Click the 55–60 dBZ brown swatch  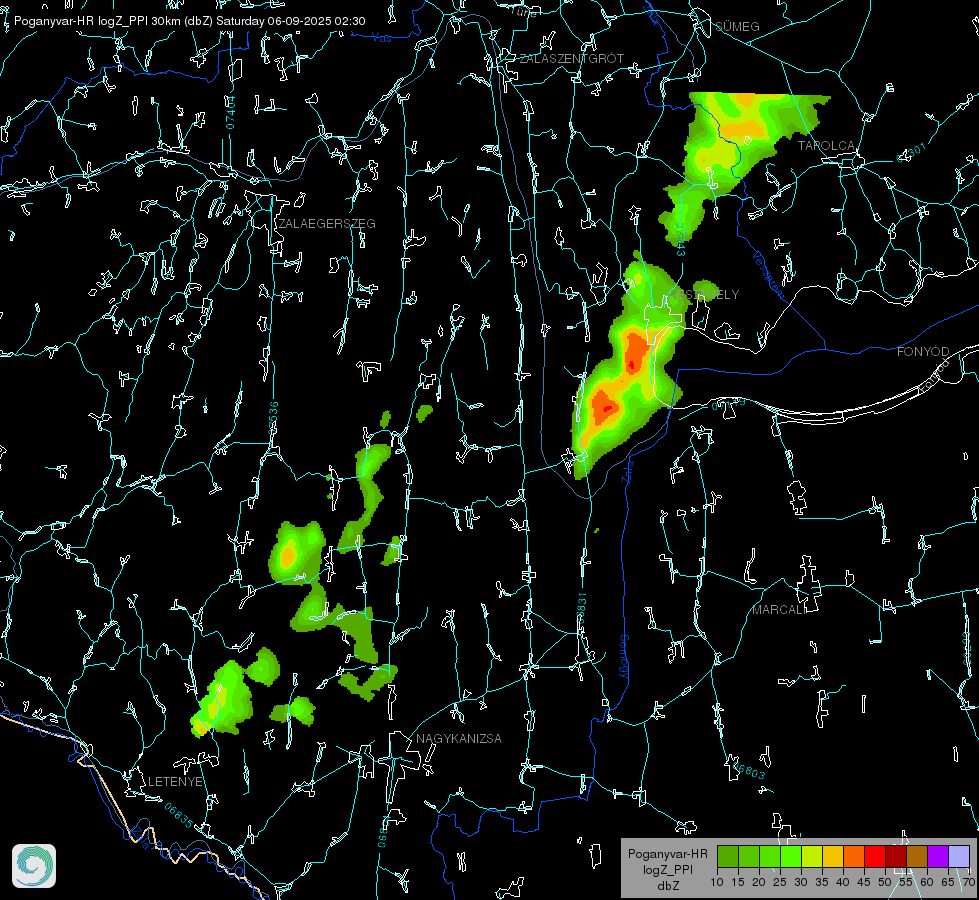click(917, 856)
